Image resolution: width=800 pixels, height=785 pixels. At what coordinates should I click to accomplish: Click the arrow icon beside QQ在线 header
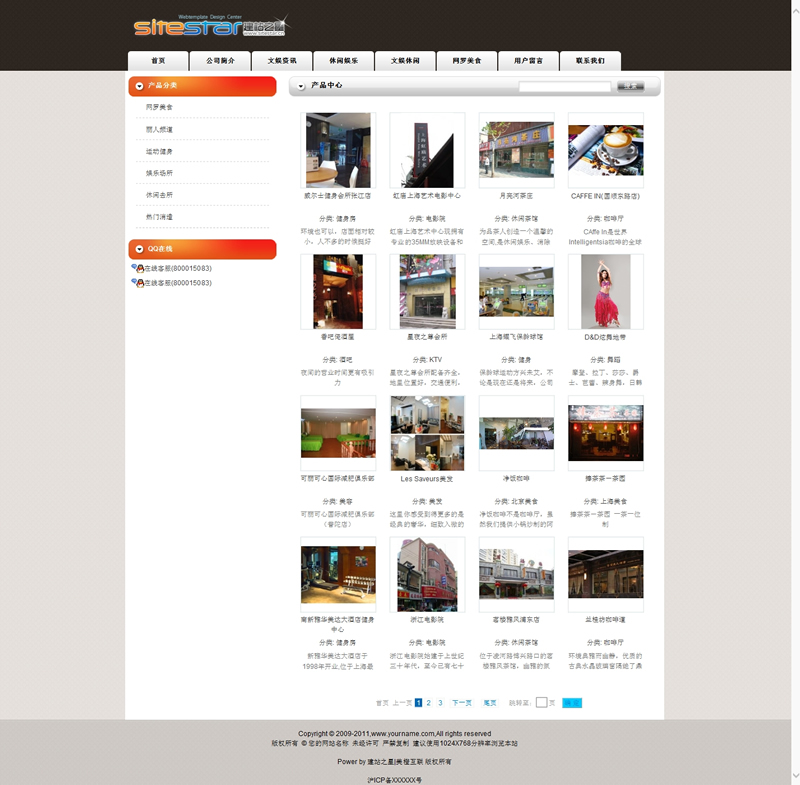pyautogui.click(x=139, y=249)
